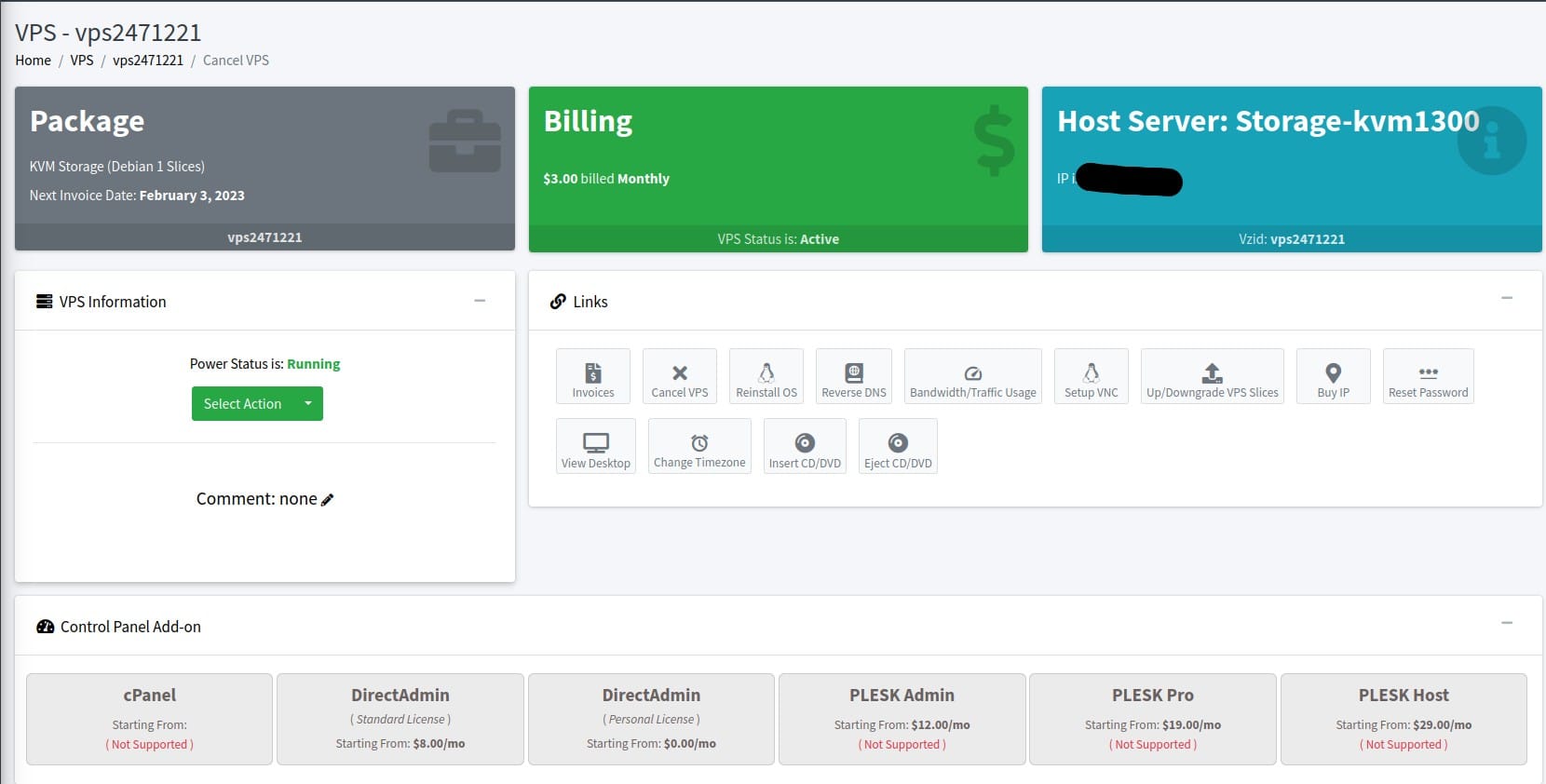View Bandwidth/Traffic Usage gauge icon
The height and width of the screenshot is (784, 1546).
973,373
